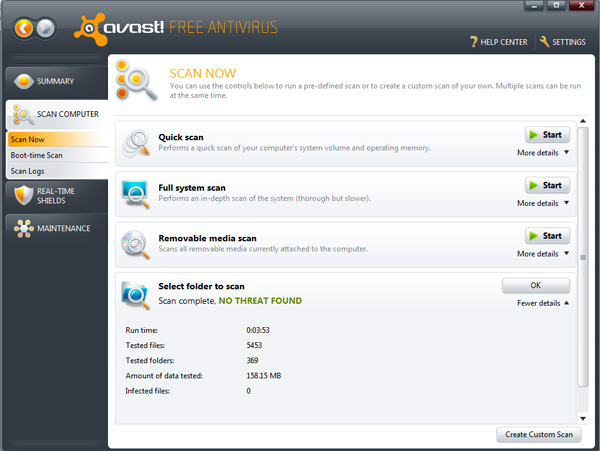Expand More details for Quick scan

[543, 153]
